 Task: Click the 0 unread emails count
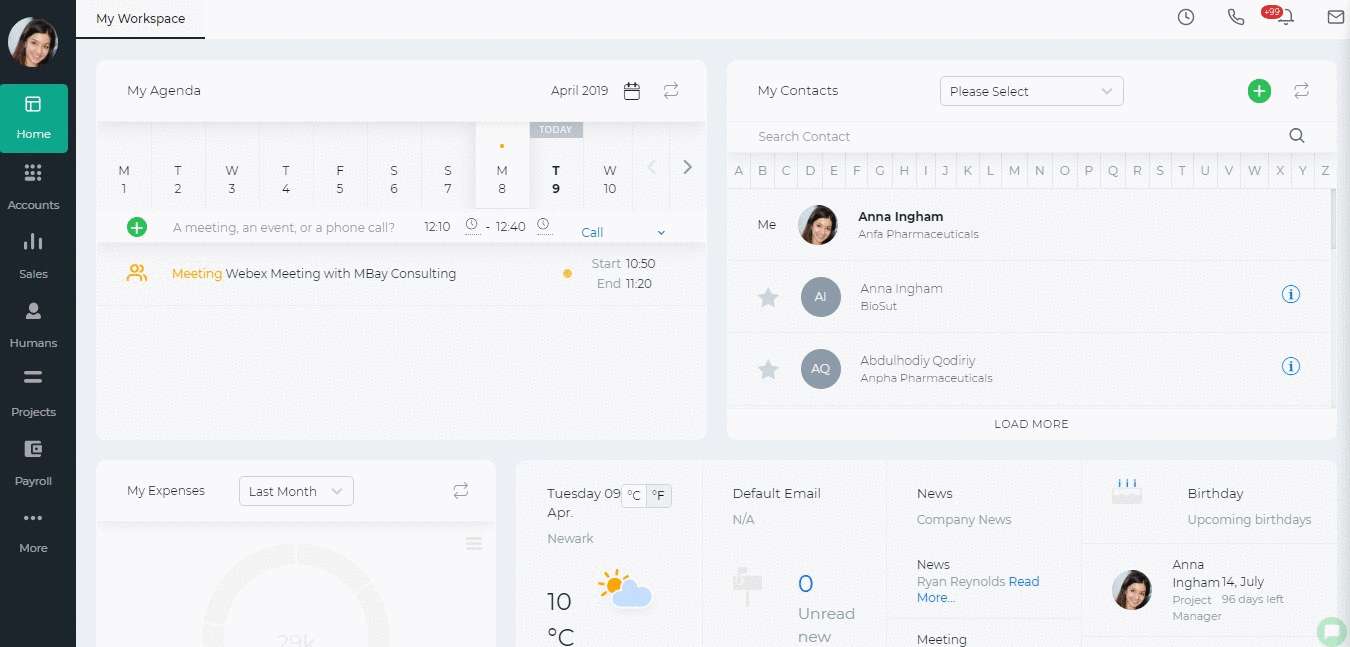point(805,584)
